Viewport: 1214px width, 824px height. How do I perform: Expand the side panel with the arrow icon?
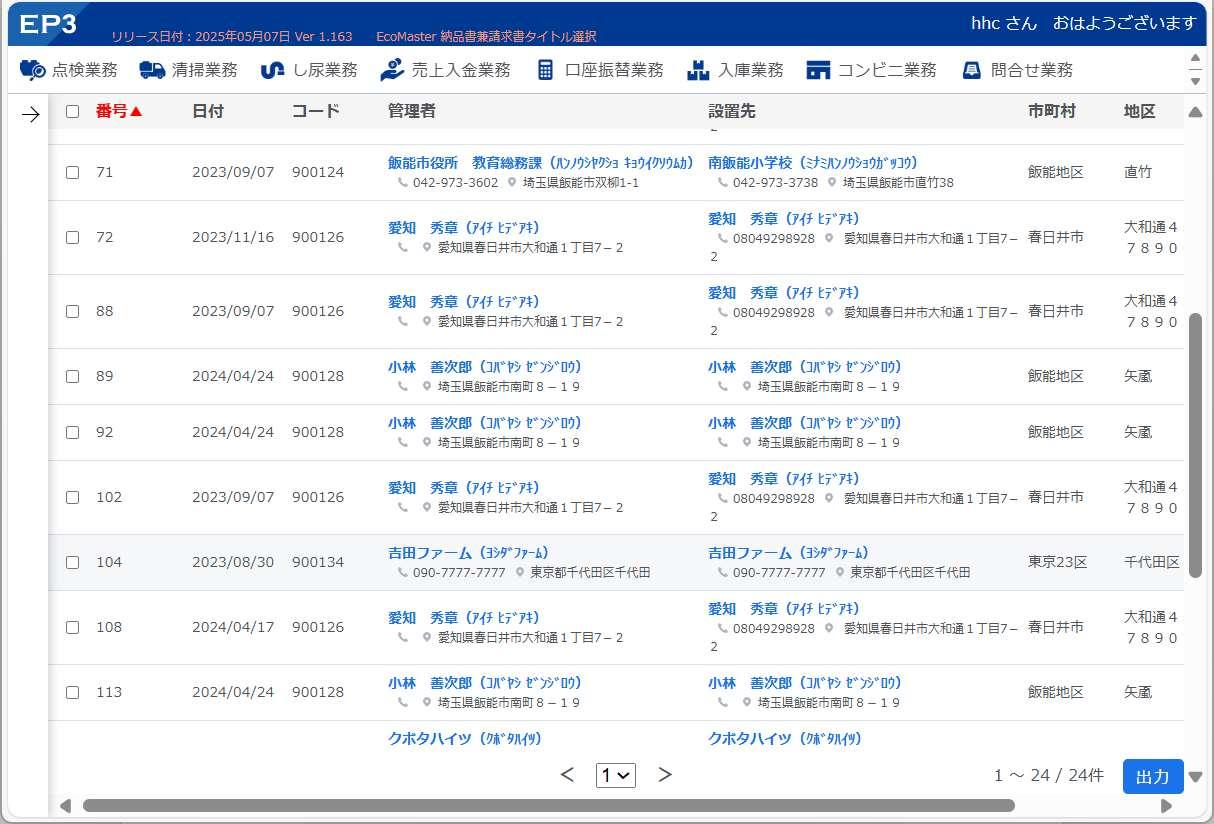click(x=30, y=115)
